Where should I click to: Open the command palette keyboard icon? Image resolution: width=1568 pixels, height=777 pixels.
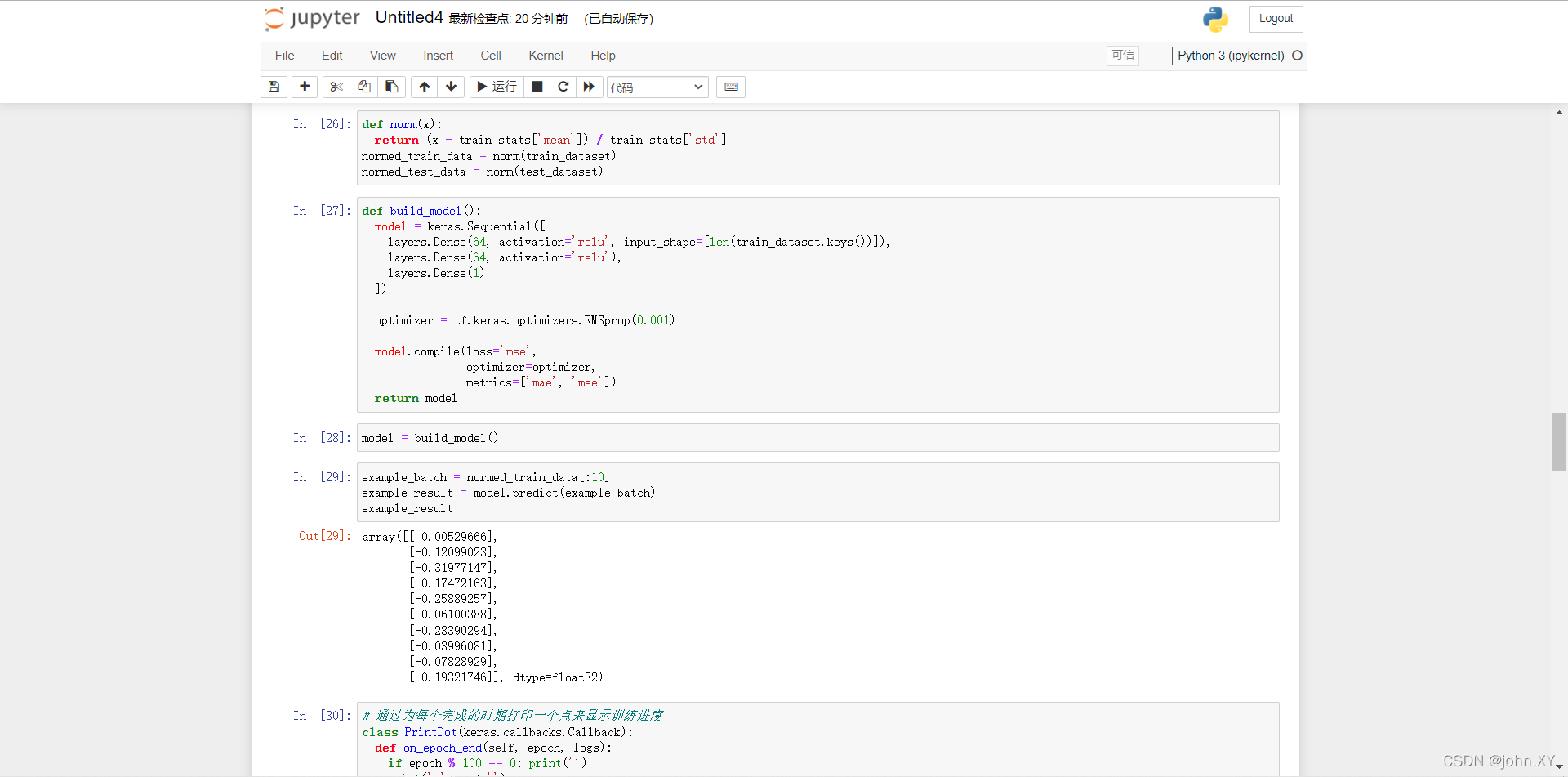click(731, 87)
